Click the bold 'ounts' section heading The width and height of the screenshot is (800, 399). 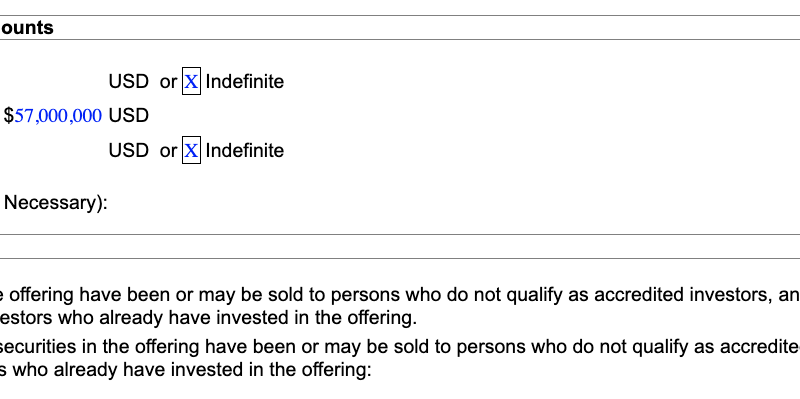(x=27, y=28)
